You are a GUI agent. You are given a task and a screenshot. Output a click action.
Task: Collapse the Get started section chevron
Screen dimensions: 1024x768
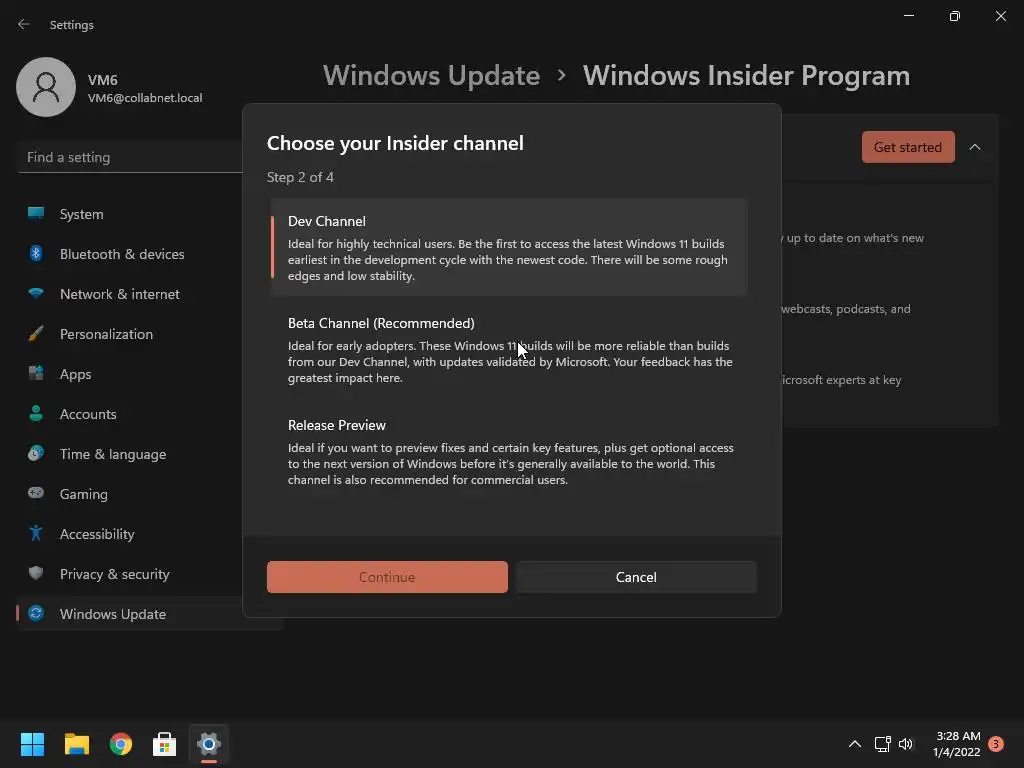[x=975, y=147]
